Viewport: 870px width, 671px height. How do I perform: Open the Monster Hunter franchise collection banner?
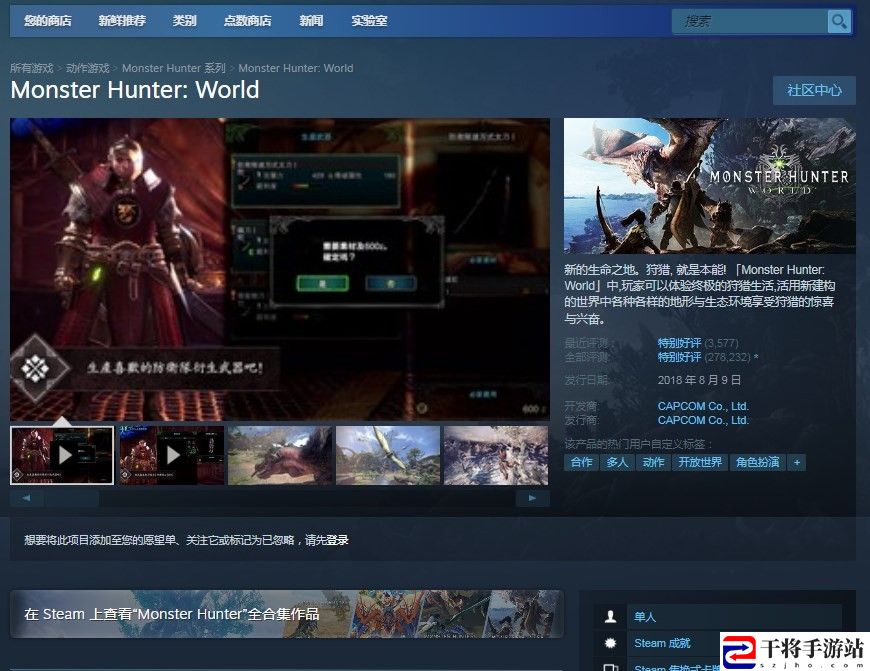coord(287,614)
